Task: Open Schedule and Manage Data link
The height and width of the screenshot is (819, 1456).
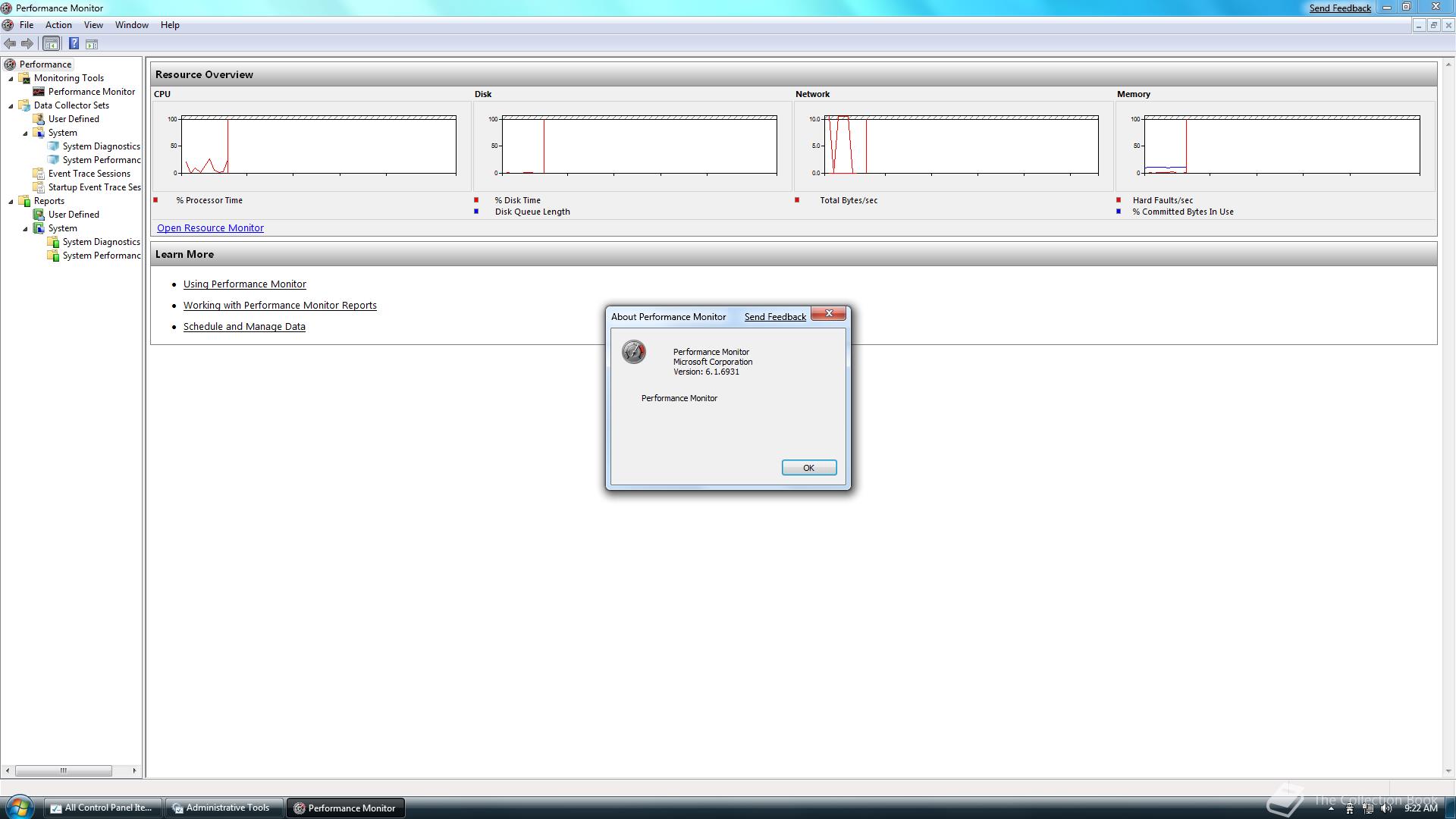Action: pyautogui.click(x=244, y=327)
